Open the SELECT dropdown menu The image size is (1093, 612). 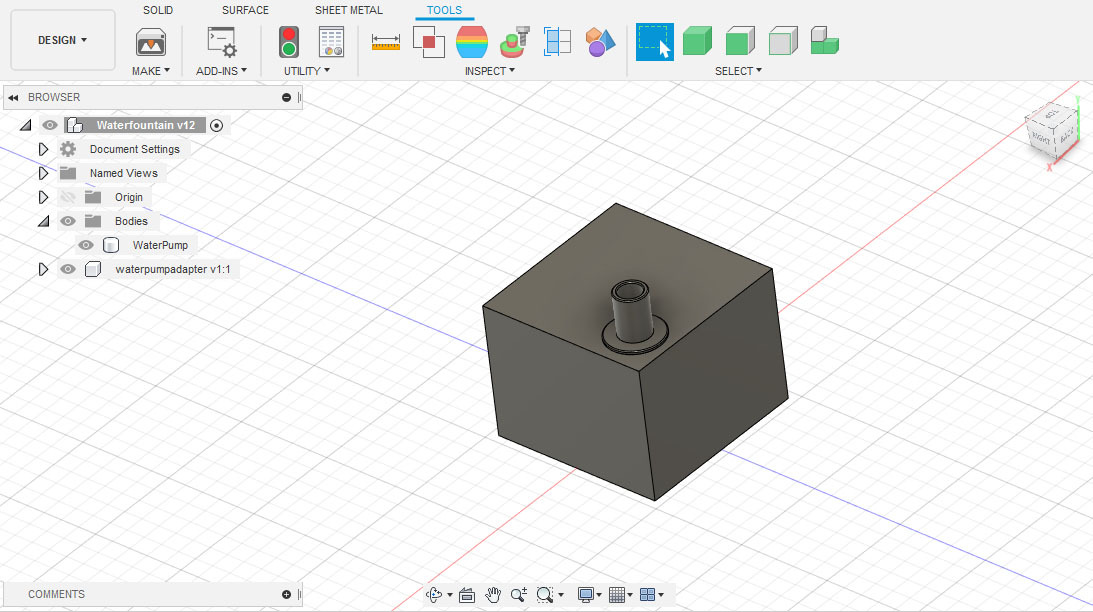click(x=738, y=71)
